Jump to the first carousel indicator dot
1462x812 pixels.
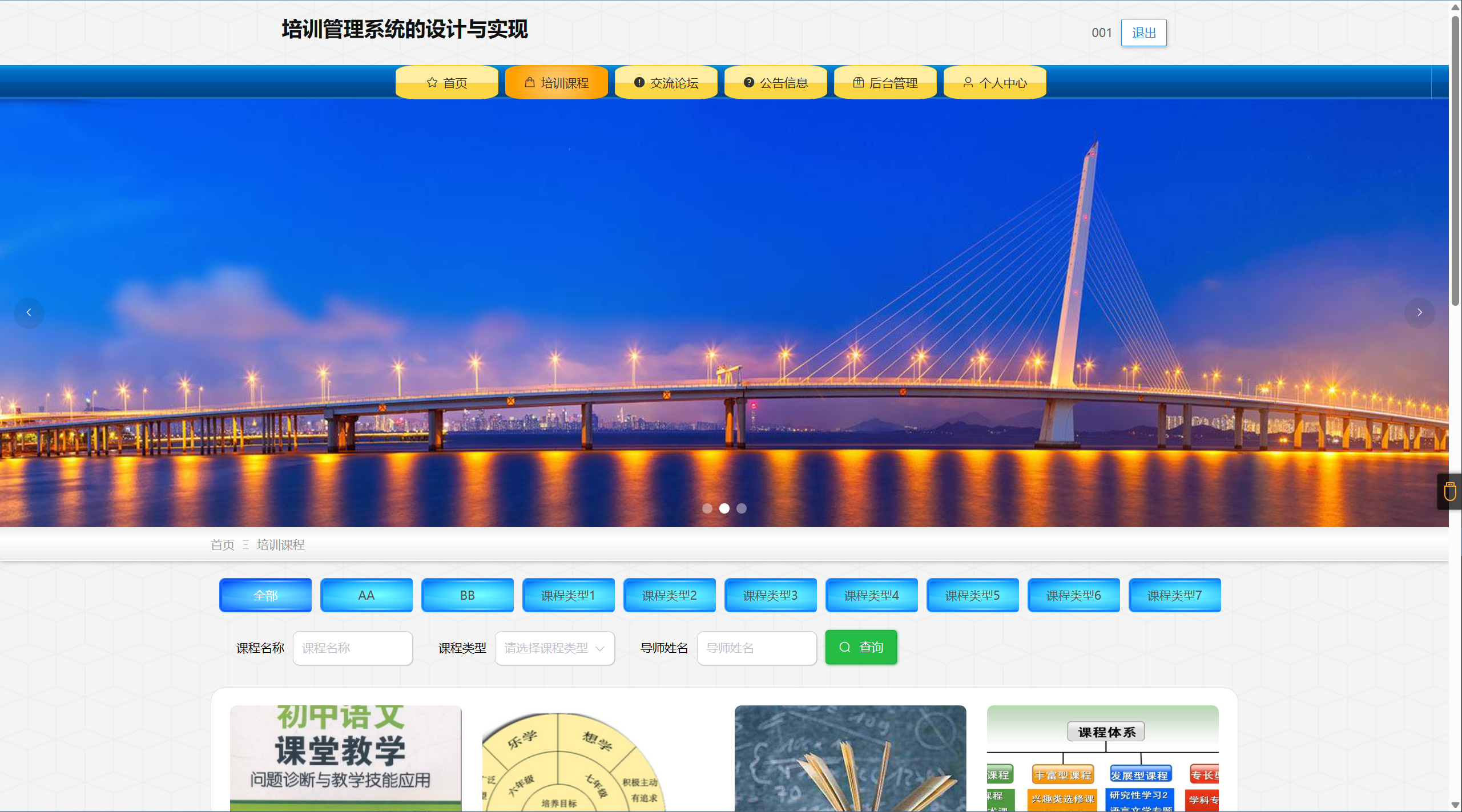click(707, 508)
